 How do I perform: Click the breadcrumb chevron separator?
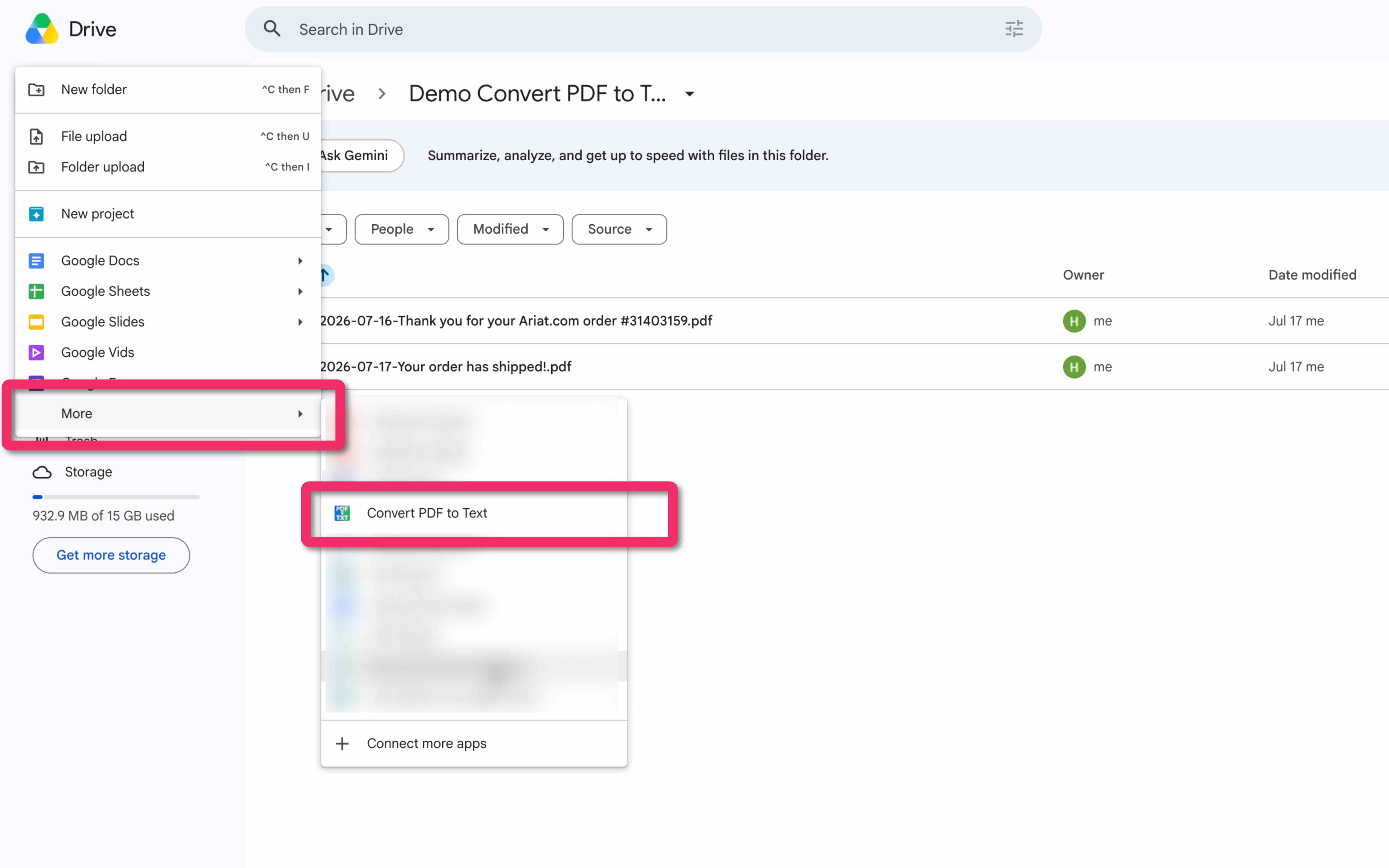(382, 94)
